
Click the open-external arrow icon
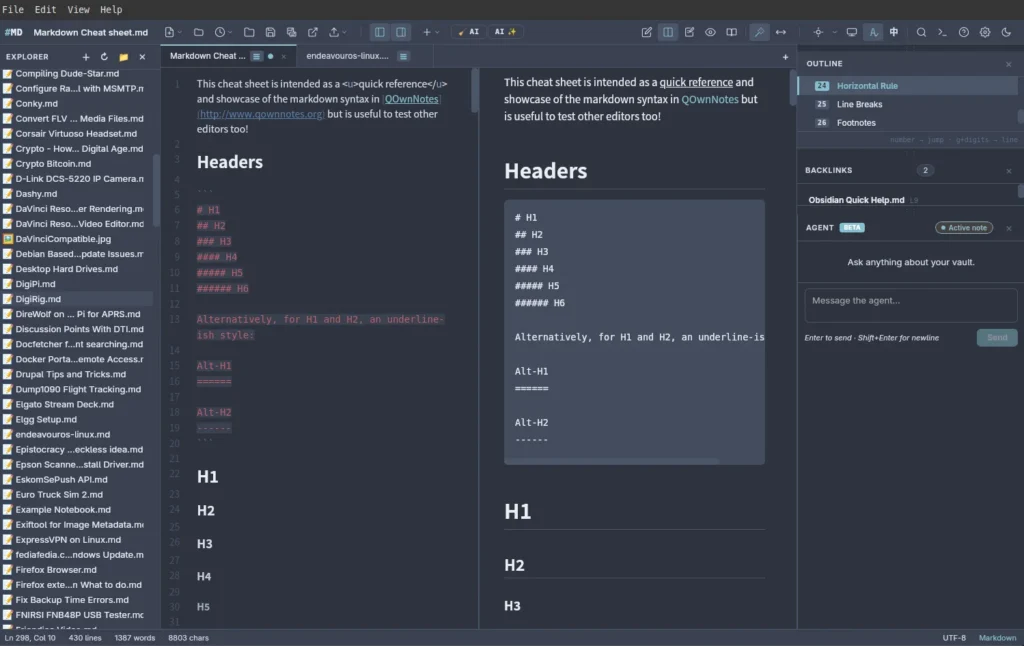(x=313, y=32)
